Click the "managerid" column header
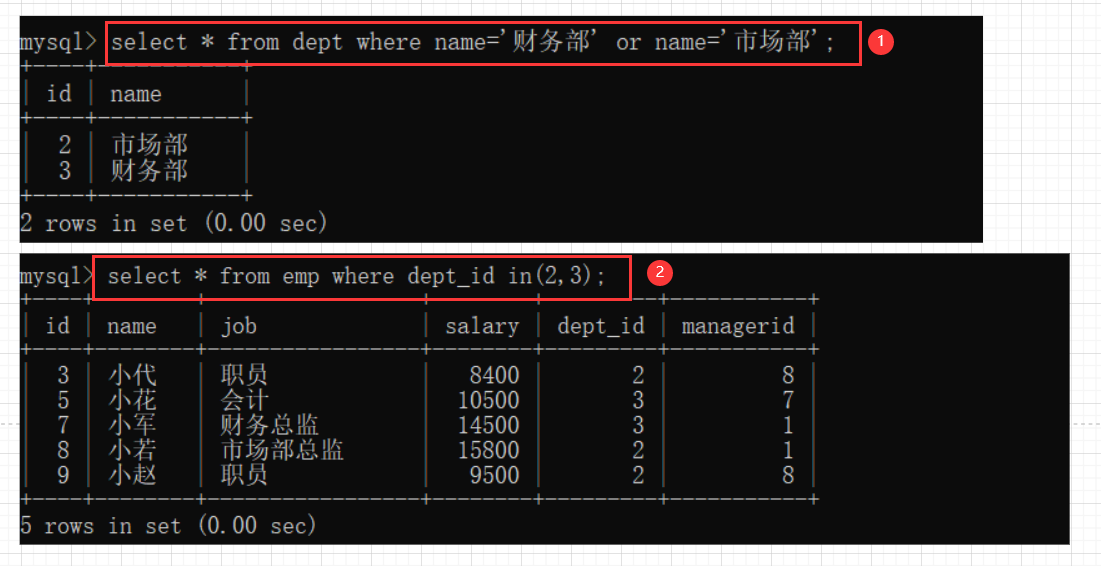The width and height of the screenshot is (1101, 566). [738, 326]
